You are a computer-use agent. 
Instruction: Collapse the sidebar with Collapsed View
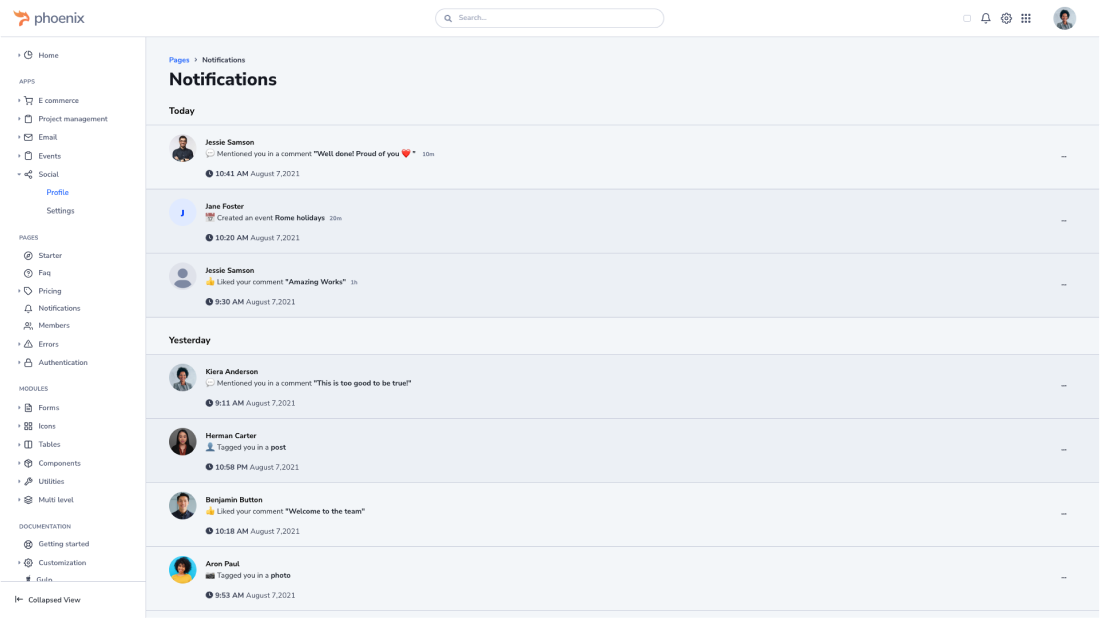click(x=48, y=600)
